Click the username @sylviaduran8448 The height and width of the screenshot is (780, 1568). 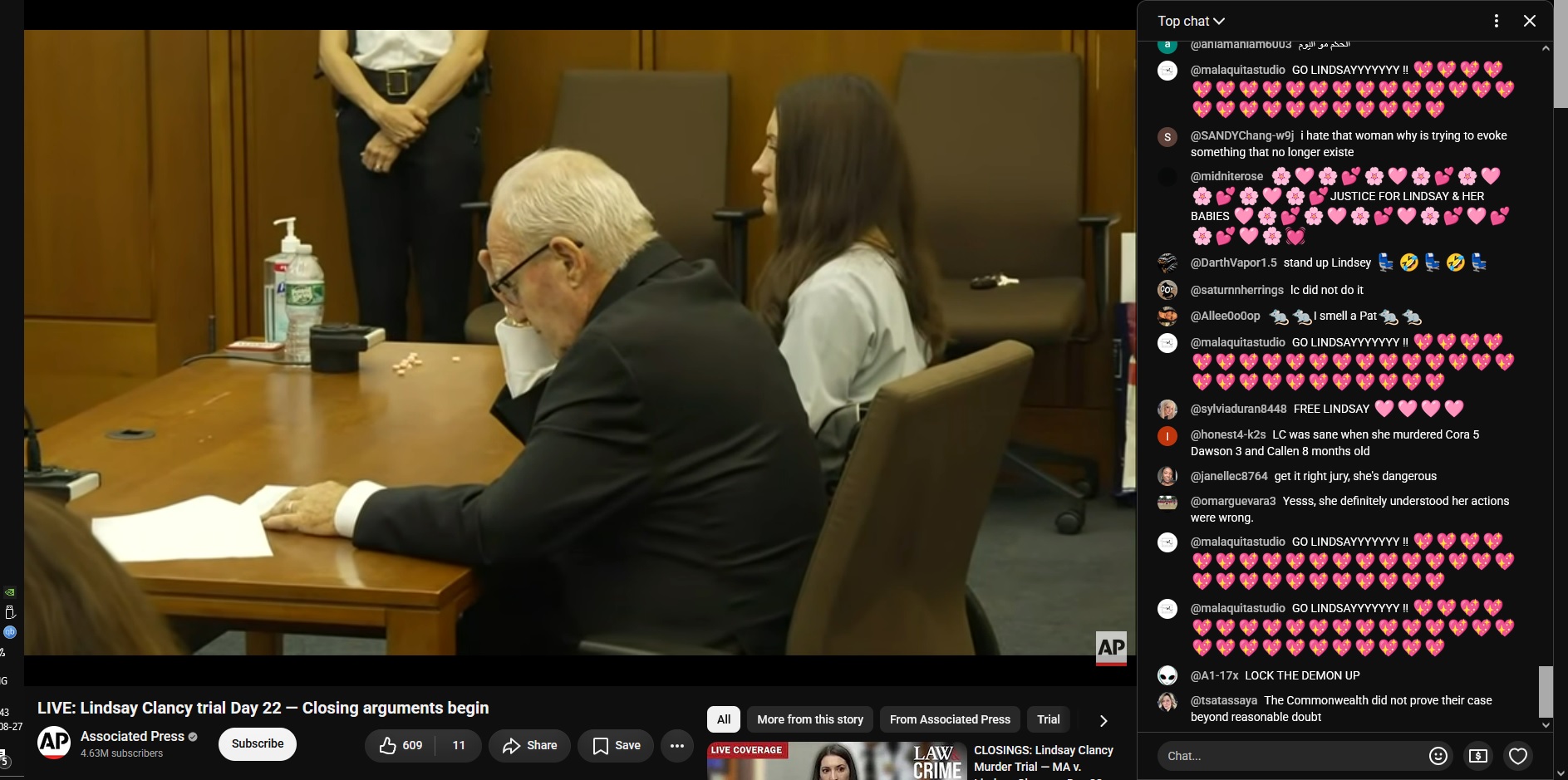coord(1239,409)
